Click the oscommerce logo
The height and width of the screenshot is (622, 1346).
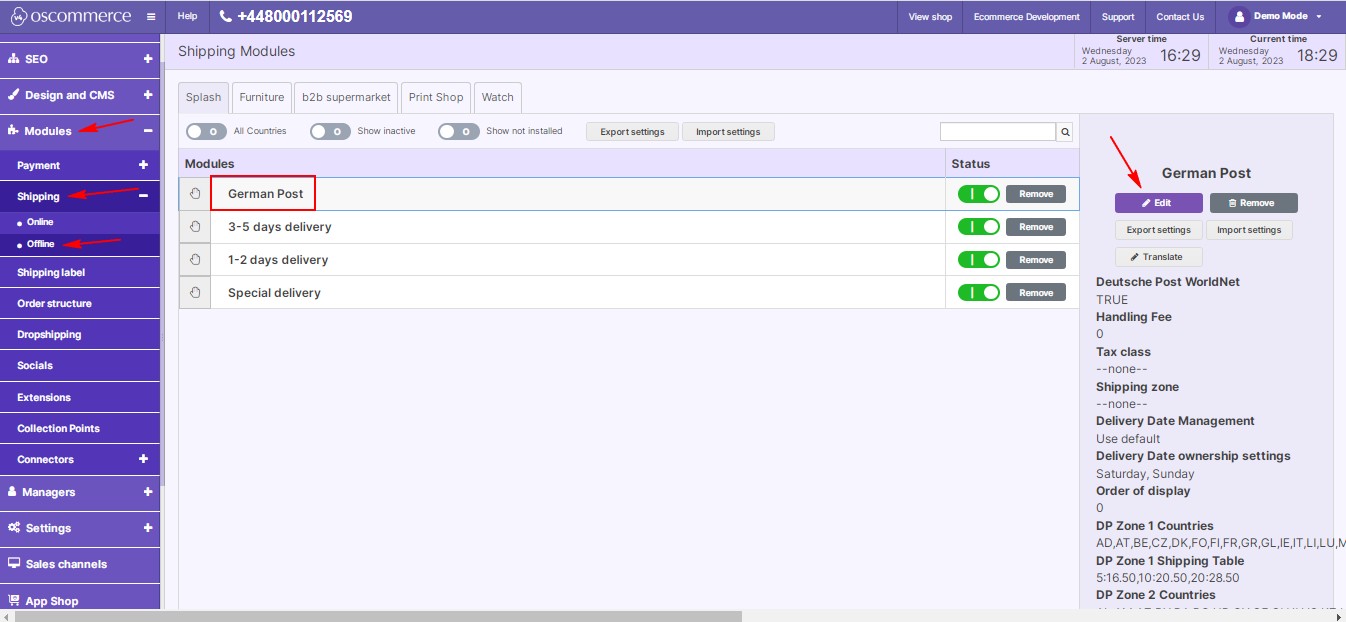70,17
